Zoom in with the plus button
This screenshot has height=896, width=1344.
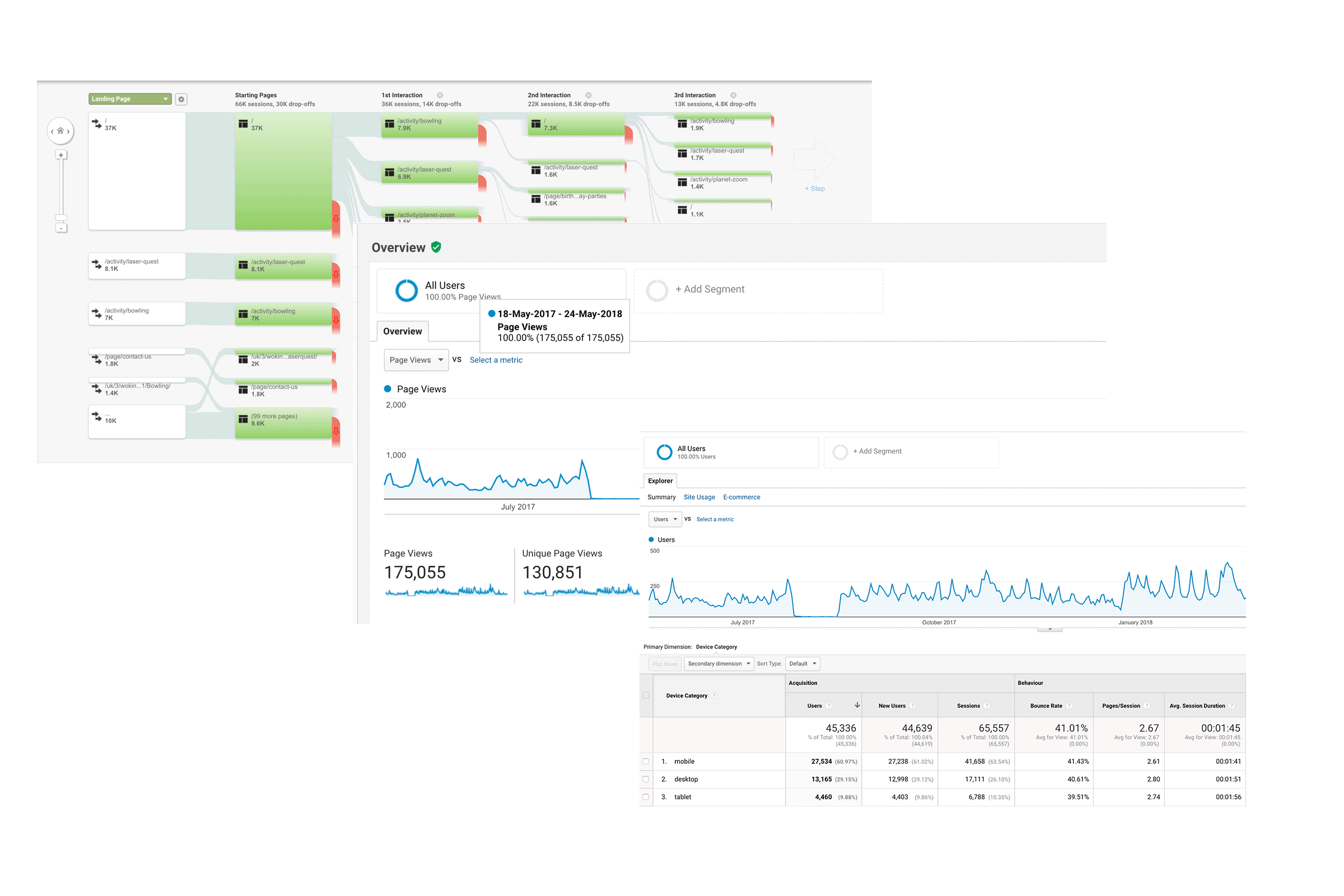coord(61,155)
